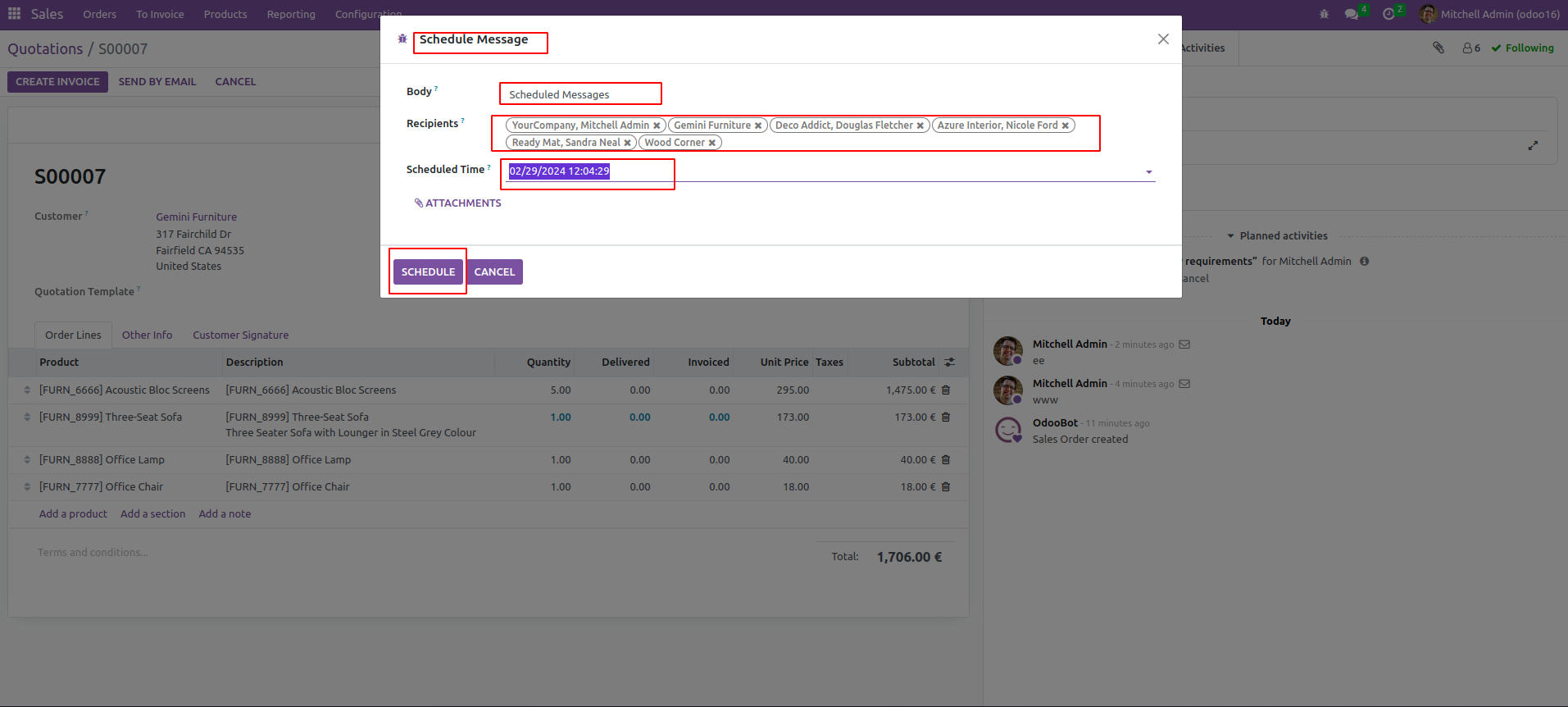Remove Wood Corner recipient tag
The image size is (1568, 707).
712,143
